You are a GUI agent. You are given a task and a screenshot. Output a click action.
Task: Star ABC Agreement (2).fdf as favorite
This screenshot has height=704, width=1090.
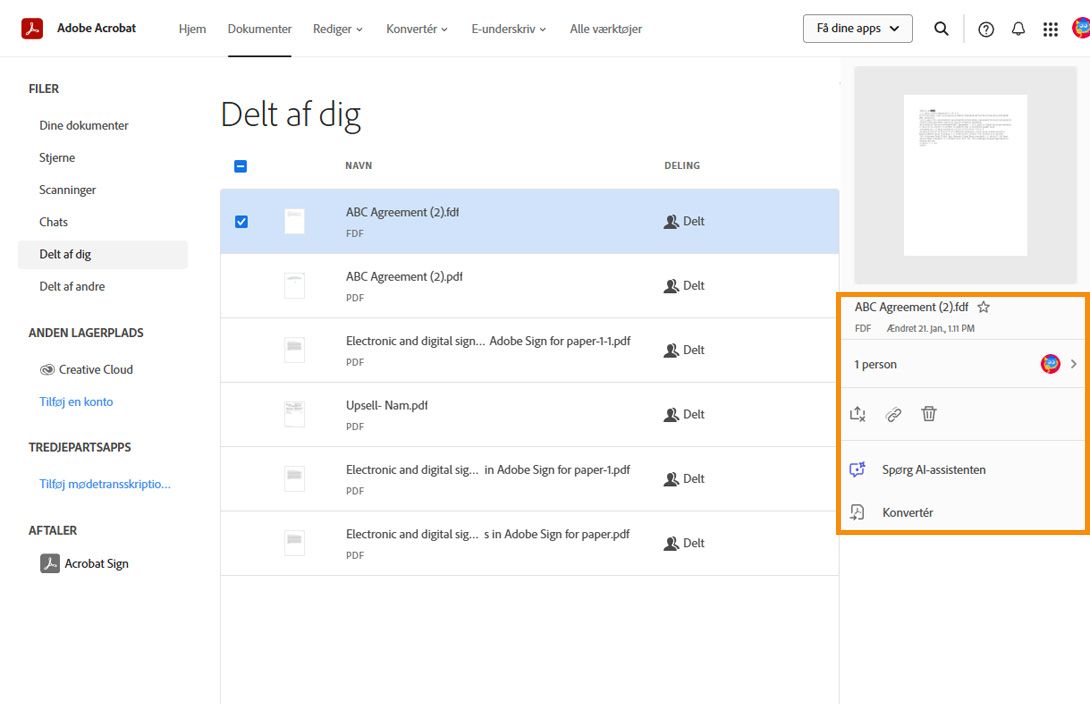coord(983,307)
